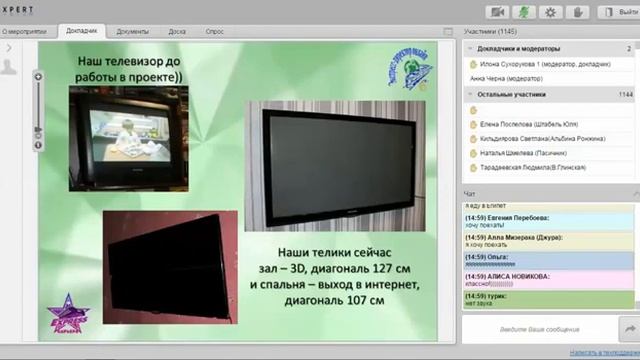This screenshot has height=360, width=640.
Task: Click the Участники (1145) panel header
Action: pos(490,31)
